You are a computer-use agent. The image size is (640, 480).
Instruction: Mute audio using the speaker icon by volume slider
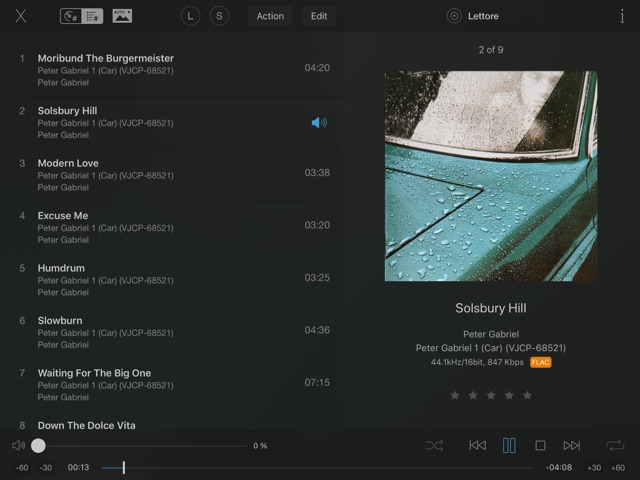[18, 445]
